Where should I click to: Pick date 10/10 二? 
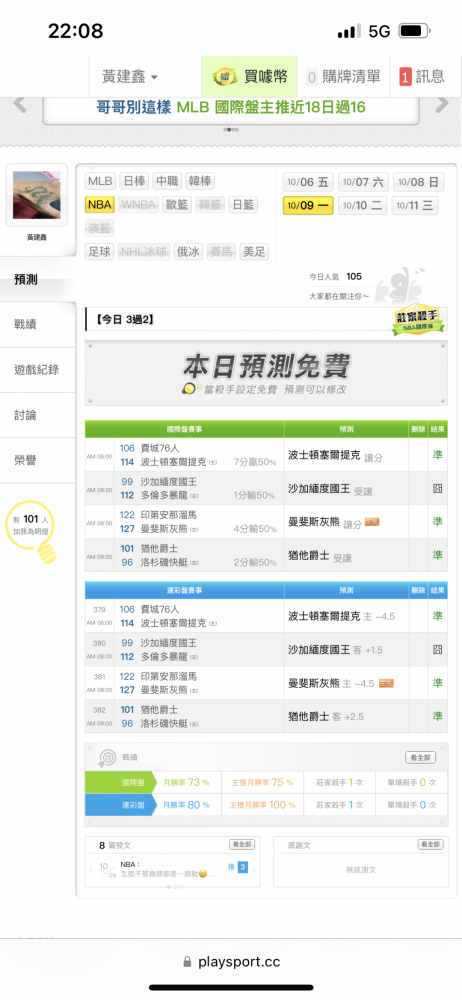(363, 205)
